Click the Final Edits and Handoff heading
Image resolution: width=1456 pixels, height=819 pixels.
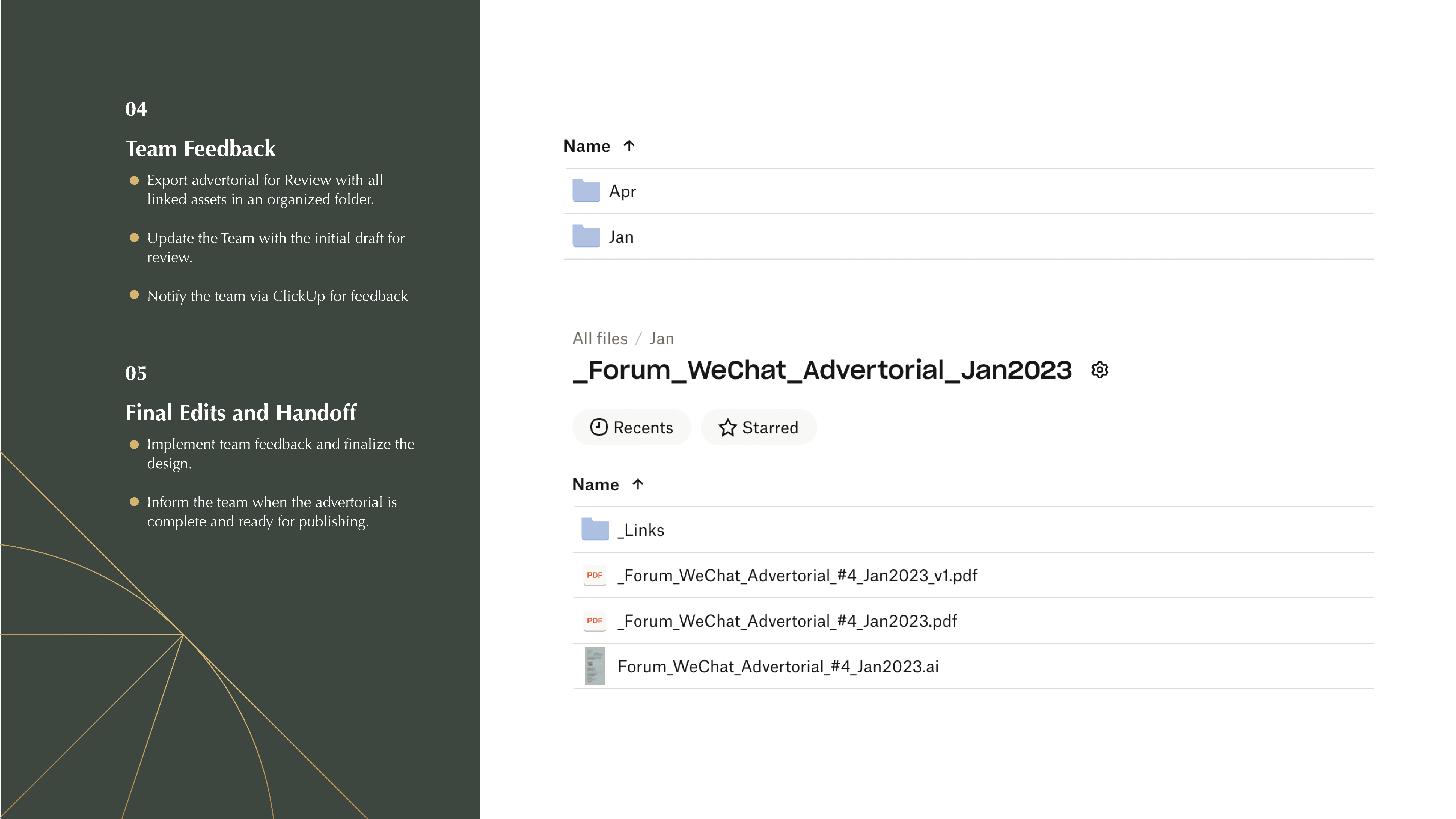(241, 412)
